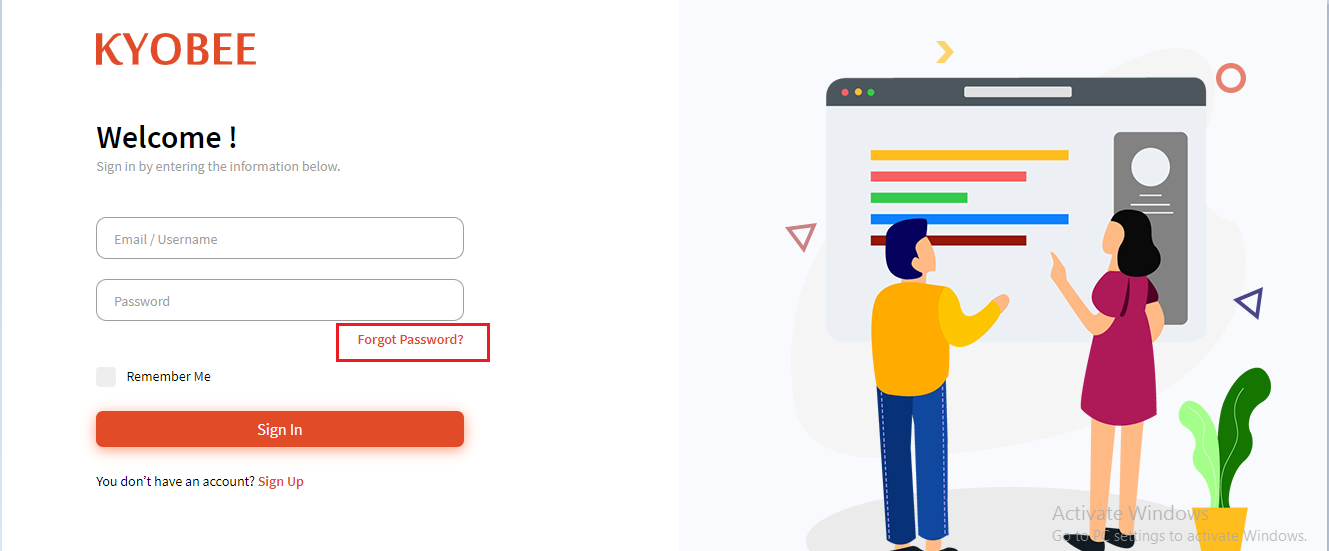Click the avatar circle in the gray profile card
Screen dimensions: 1329x551
coord(1150,167)
